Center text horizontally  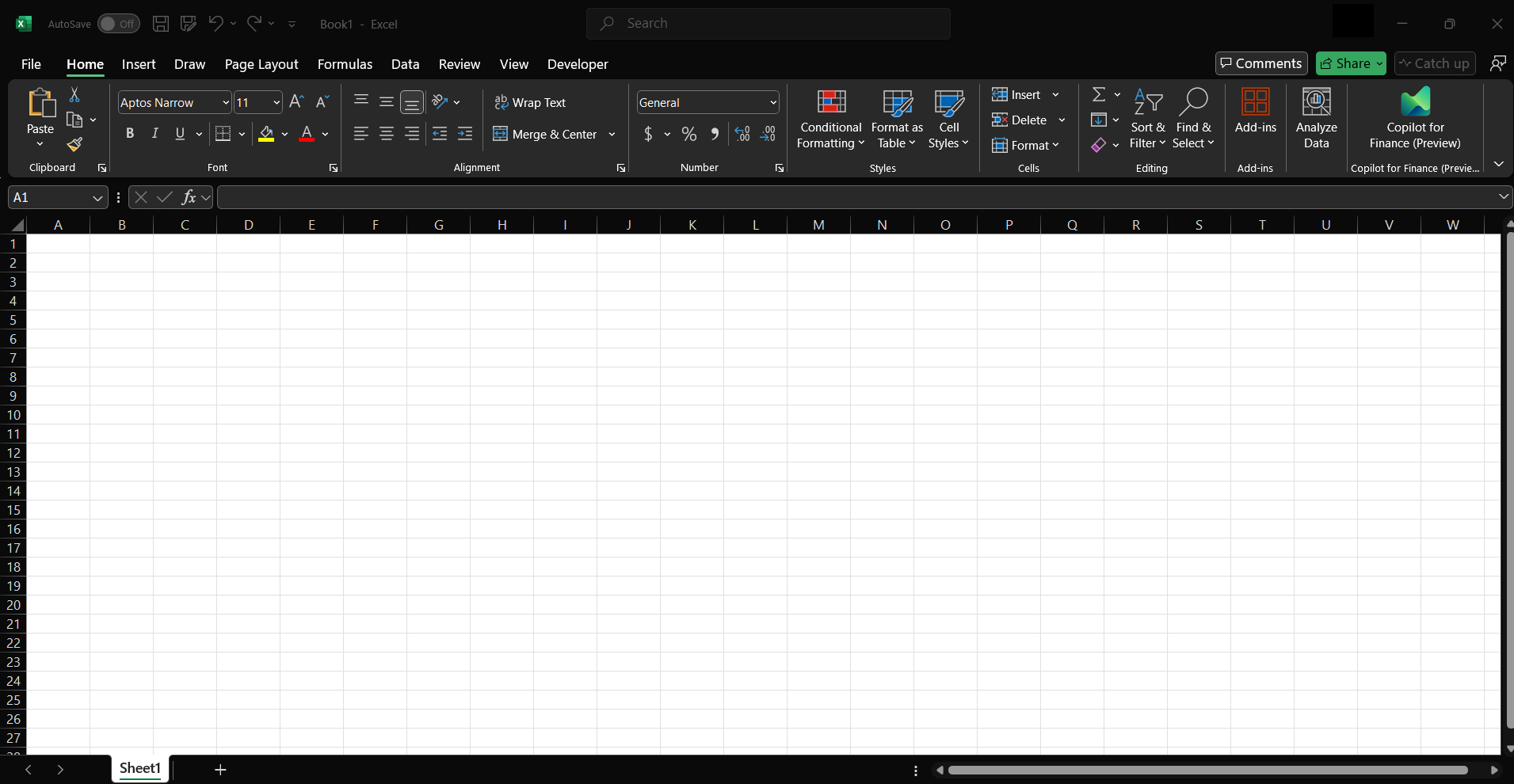pyautogui.click(x=387, y=134)
